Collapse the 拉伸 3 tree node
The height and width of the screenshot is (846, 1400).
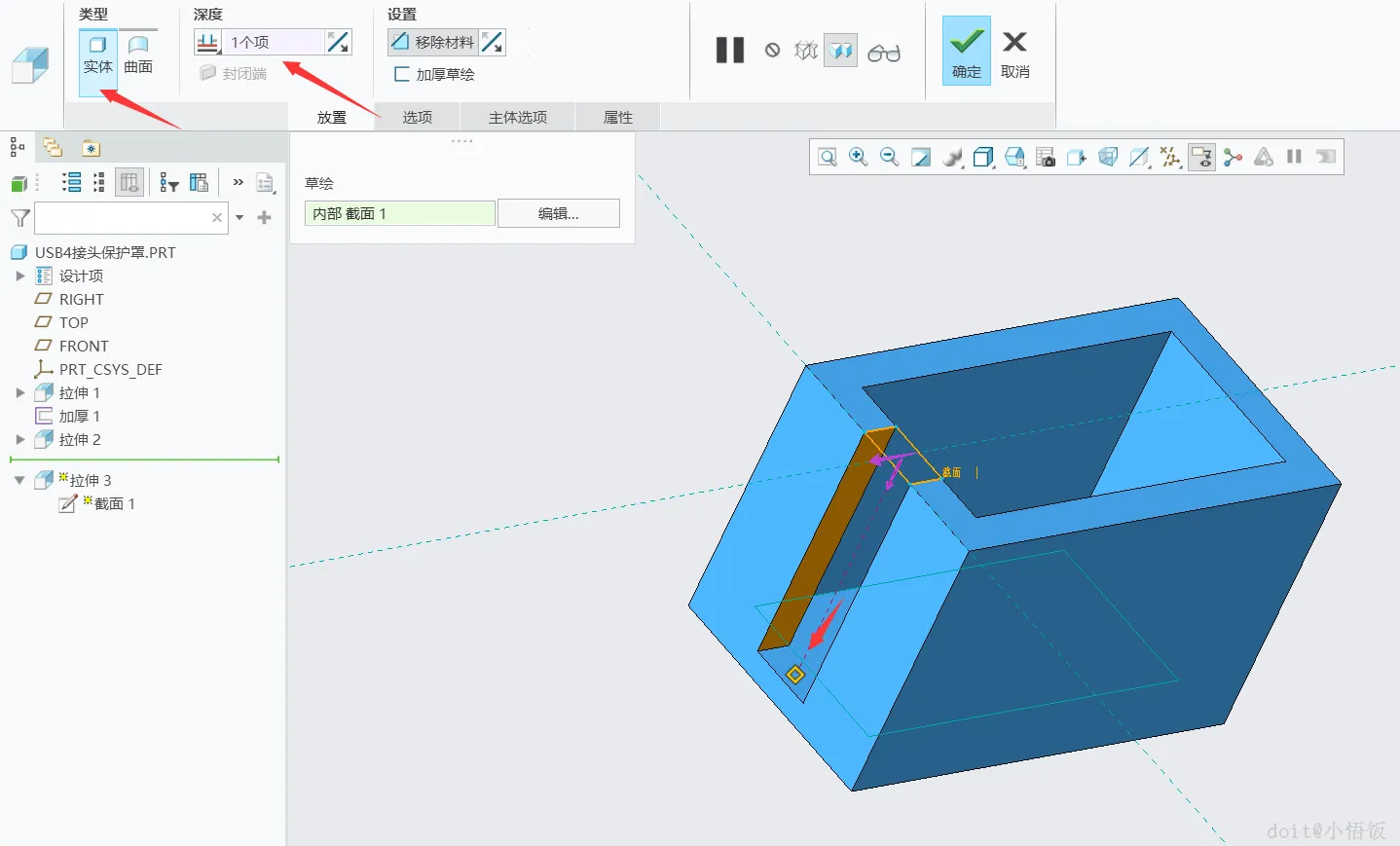pos(19,480)
